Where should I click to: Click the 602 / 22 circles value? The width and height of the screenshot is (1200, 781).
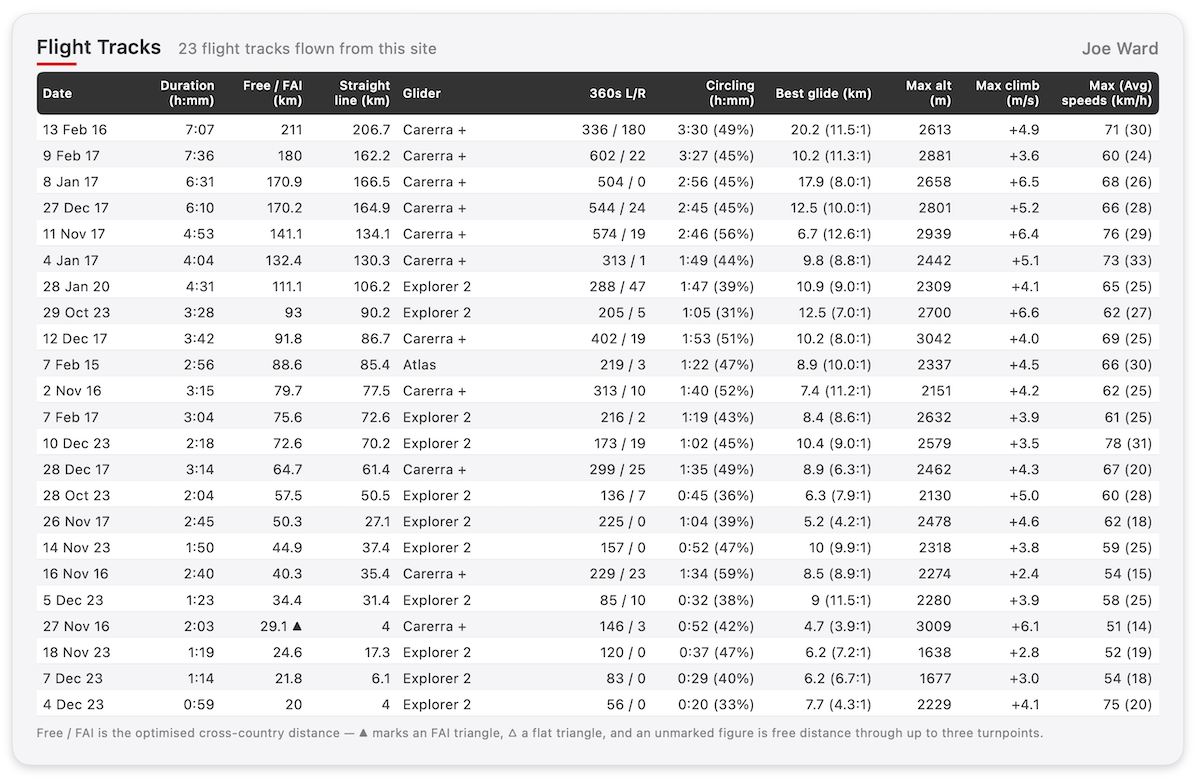click(618, 155)
